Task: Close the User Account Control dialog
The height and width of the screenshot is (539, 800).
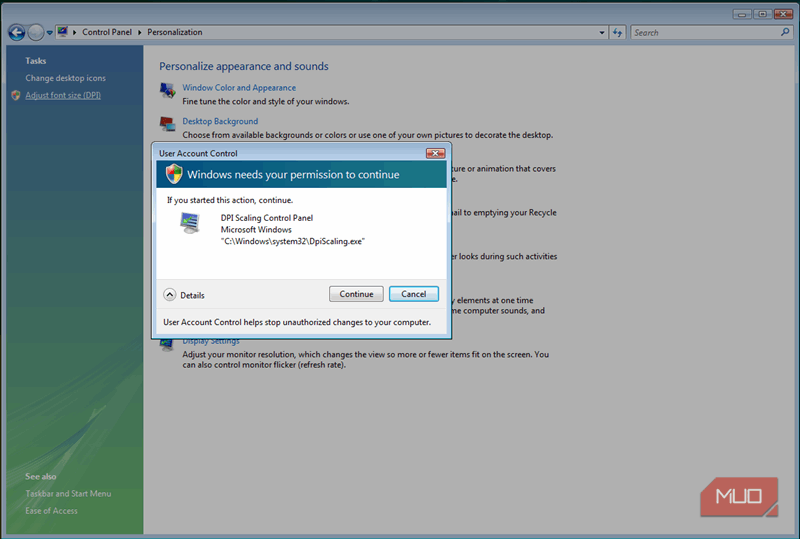Action: coord(435,153)
